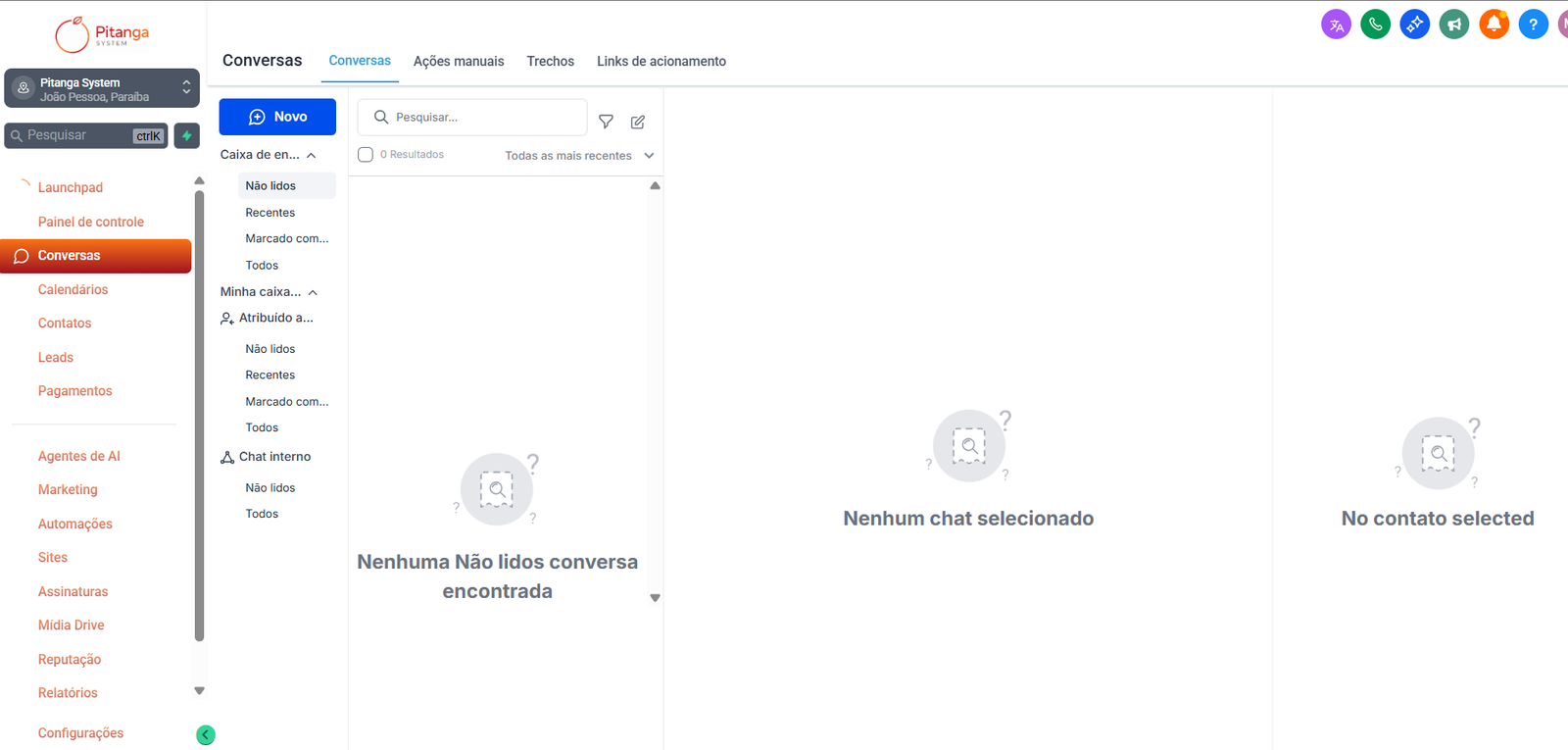Collapse the 'Caixa de en...' section
Screen dimensions: 1568x750
311,155
